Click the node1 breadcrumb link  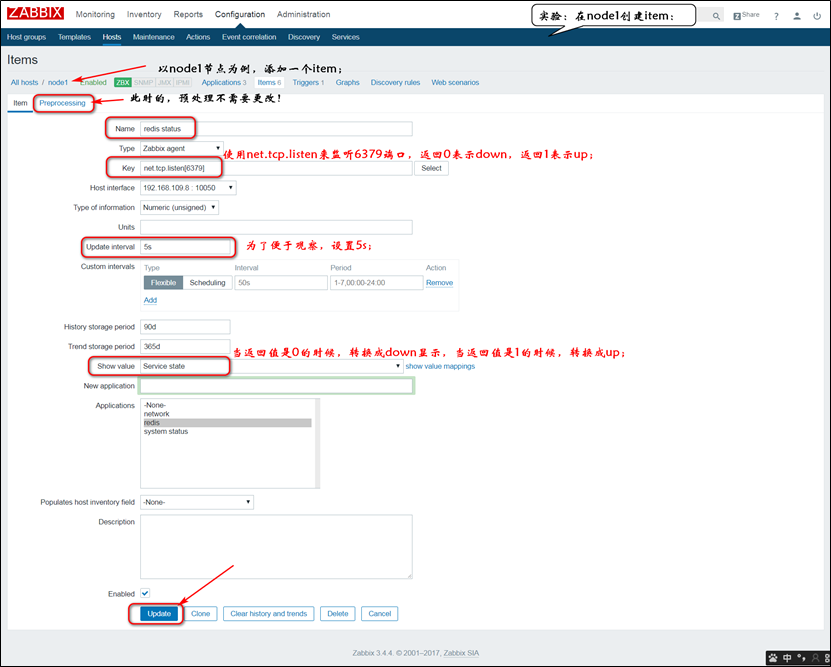pos(58,83)
